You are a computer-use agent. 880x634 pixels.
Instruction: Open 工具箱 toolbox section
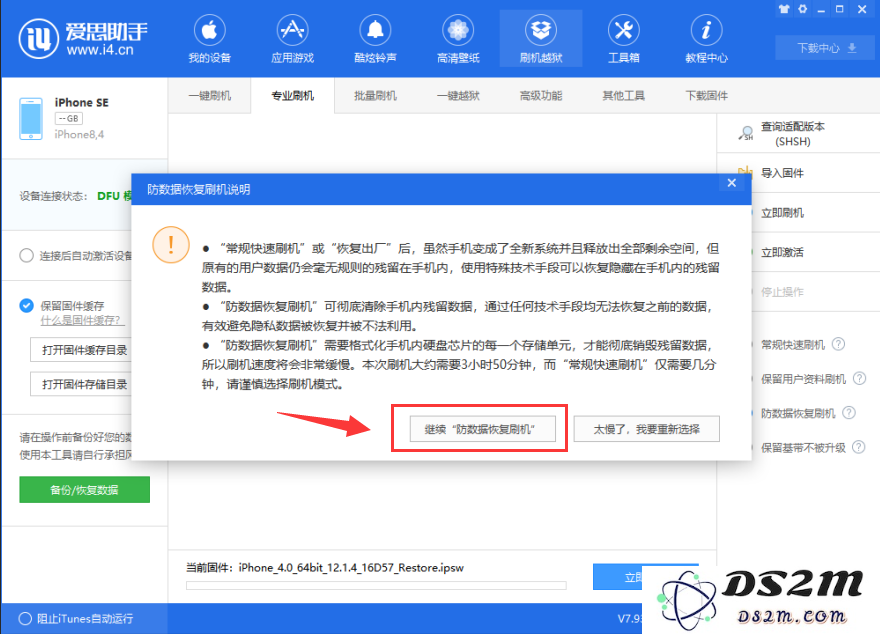coord(624,39)
